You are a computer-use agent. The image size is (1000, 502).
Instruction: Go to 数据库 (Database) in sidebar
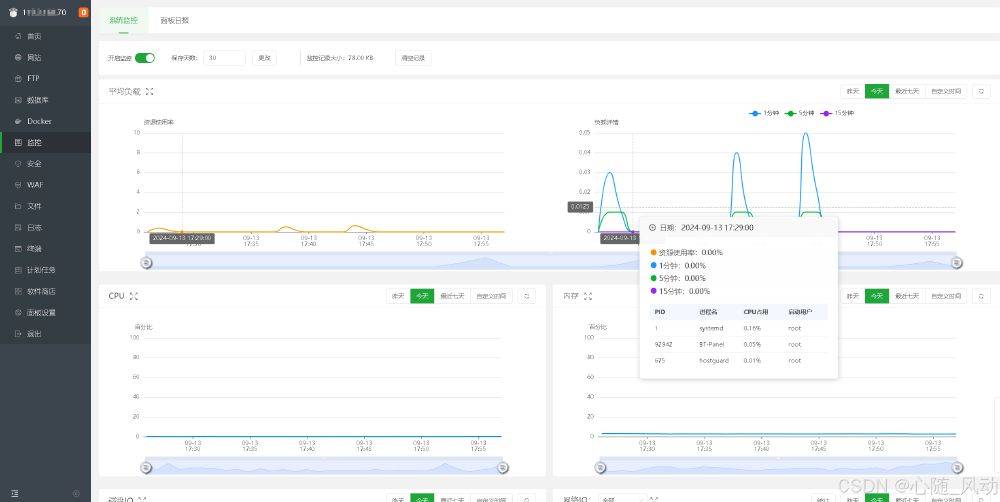36,100
